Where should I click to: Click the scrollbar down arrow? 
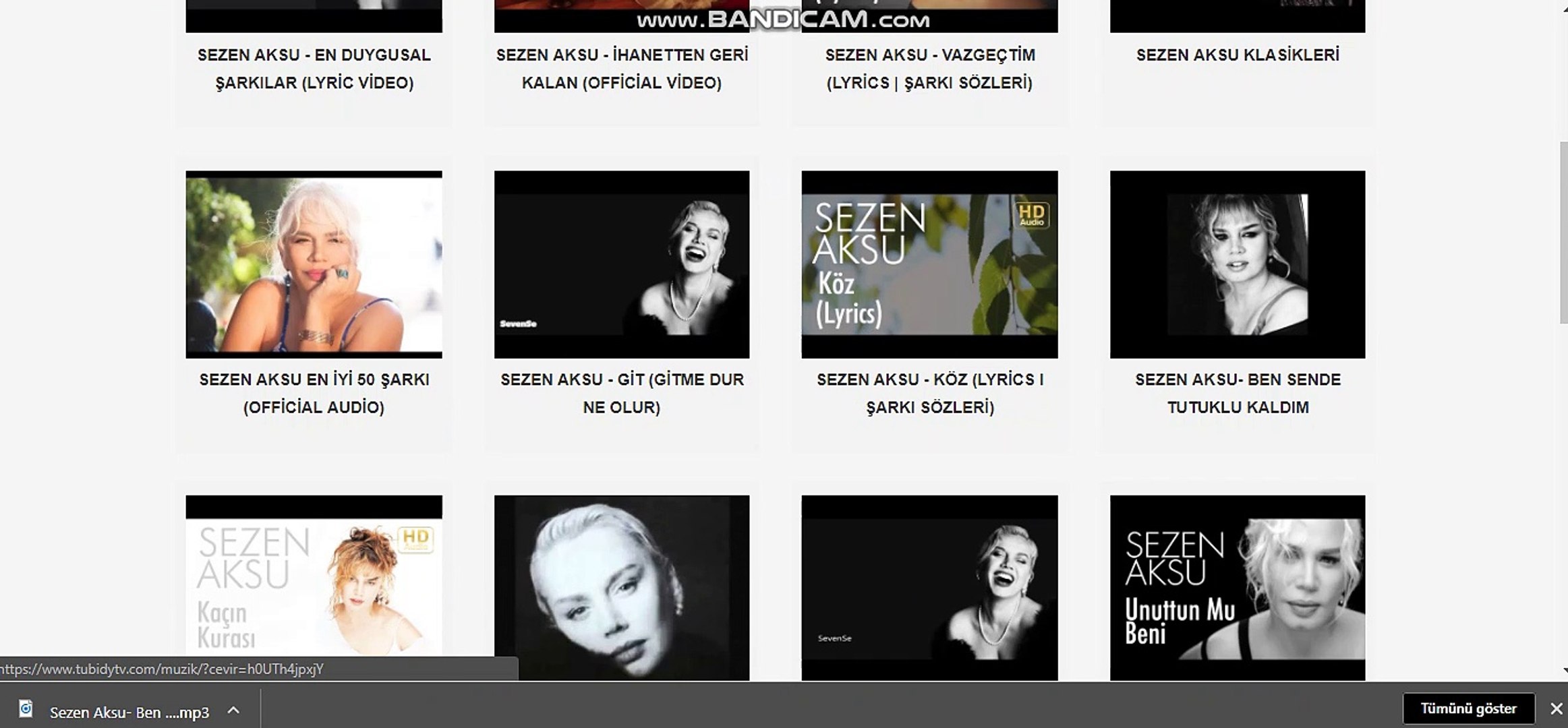1563,671
